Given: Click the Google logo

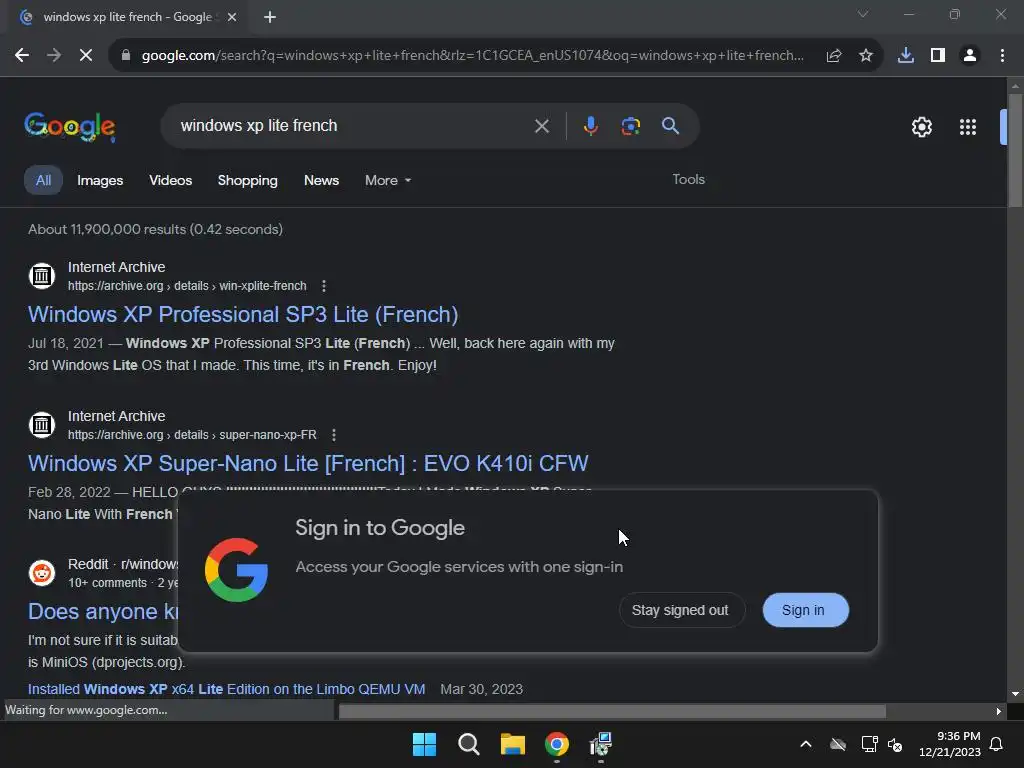Looking at the screenshot, I should (x=70, y=126).
